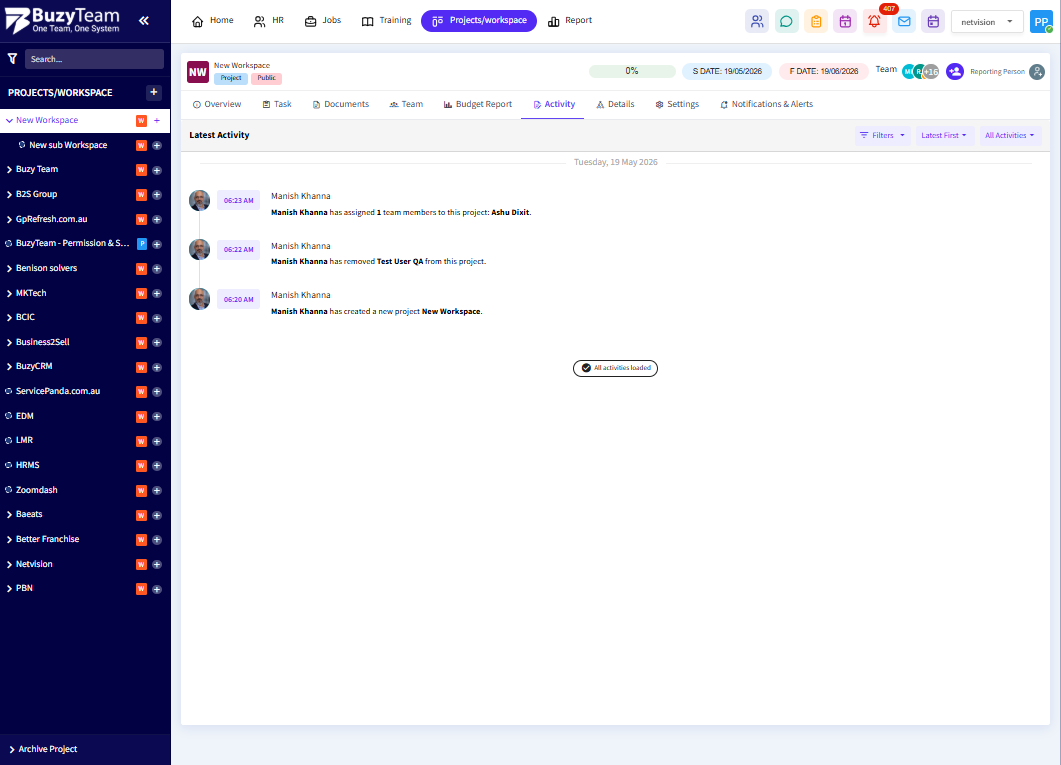The height and width of the screenshot is (765, 1061).
Task: Open the team members icon in header
Action: coord(757,22)
